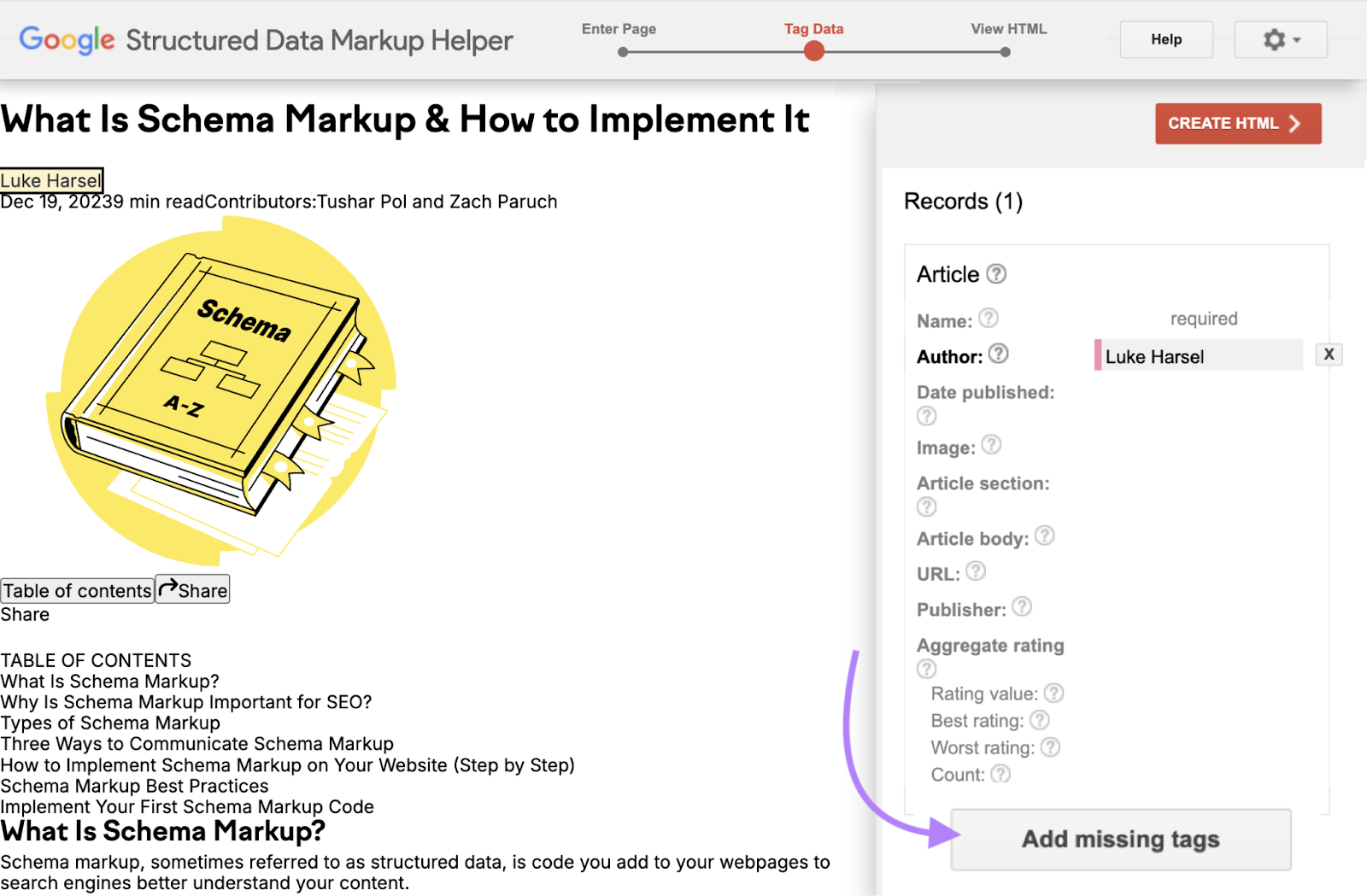Click the Name field help icon
Screen dimensions: 1367x896
point(989,318)
